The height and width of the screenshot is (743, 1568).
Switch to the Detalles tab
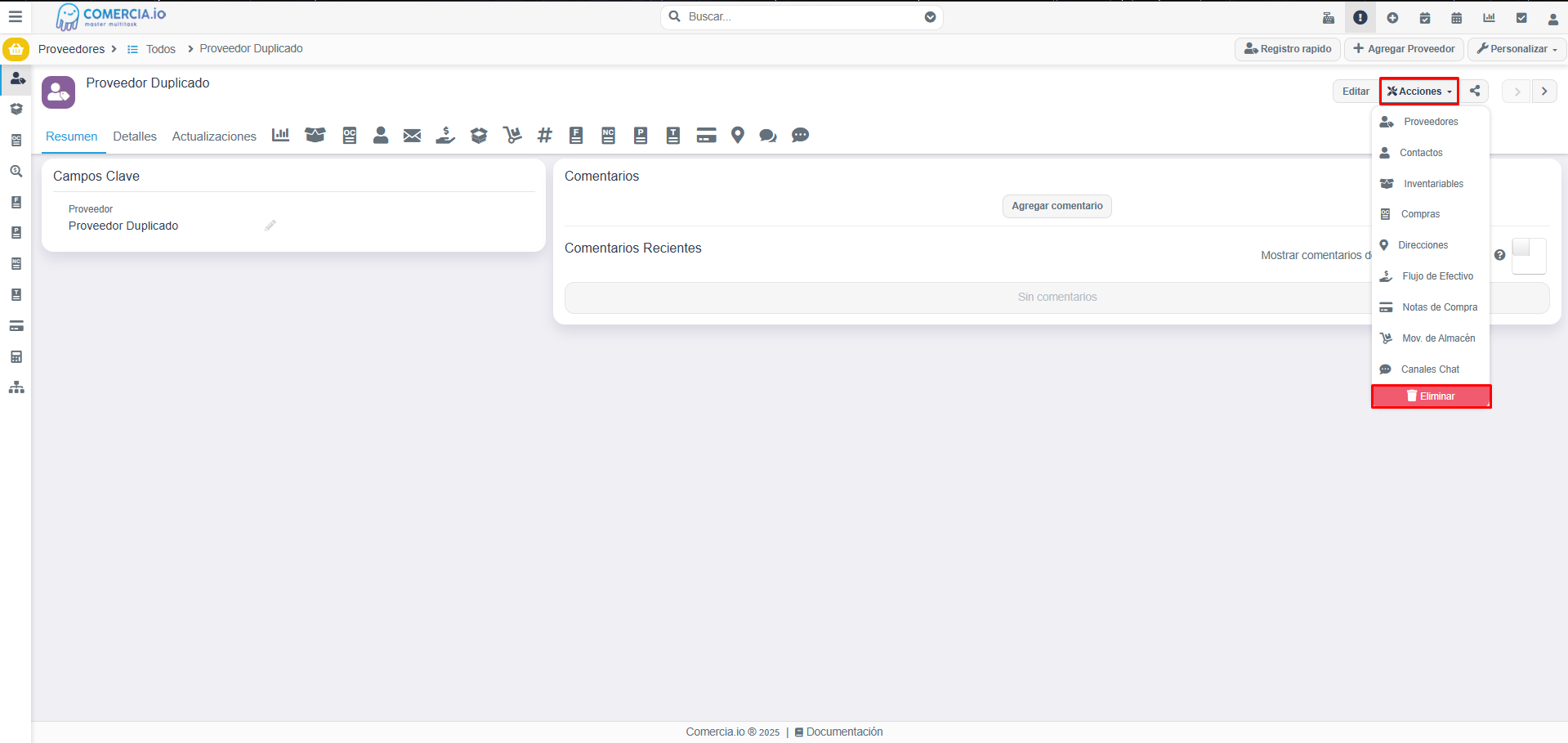tap(135, 137)
